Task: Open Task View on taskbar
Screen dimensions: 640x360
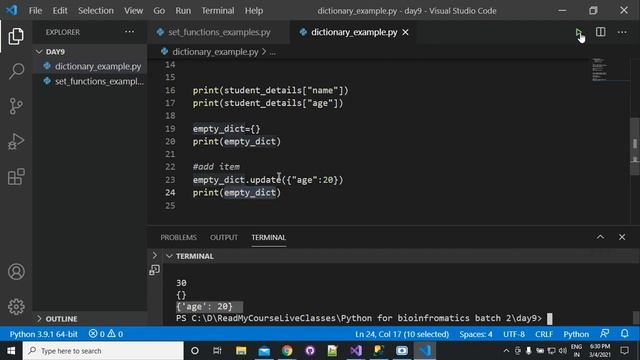Action: 217,351
